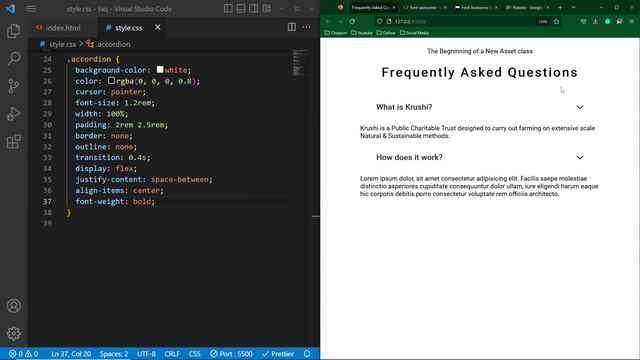Screen dimensions: 640x360
Task: Click 'justify-content: space-between;' code line
Action: click(144, 180)
